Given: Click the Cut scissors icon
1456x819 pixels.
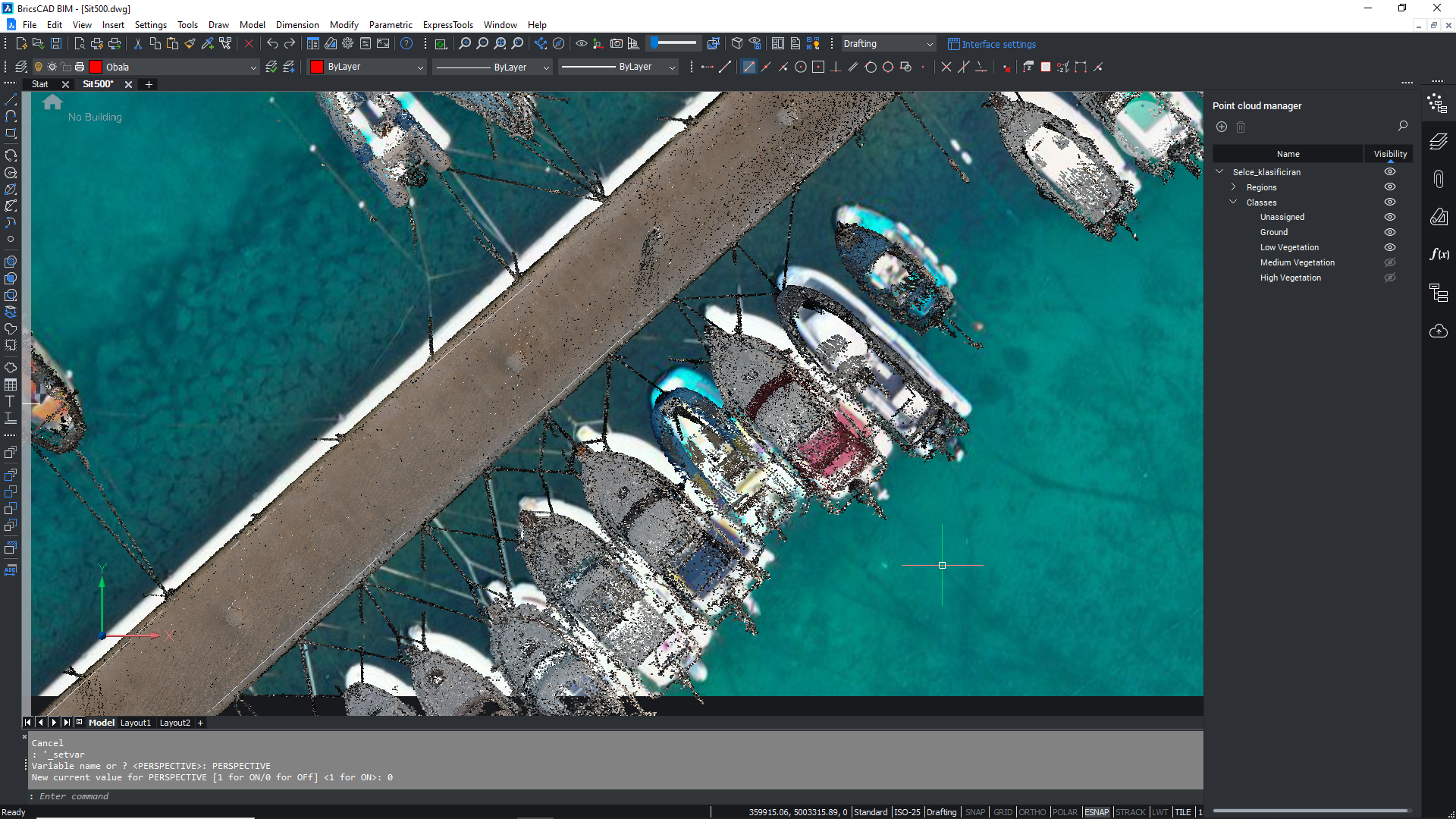Looking at the screenshot, I should 138,44.
